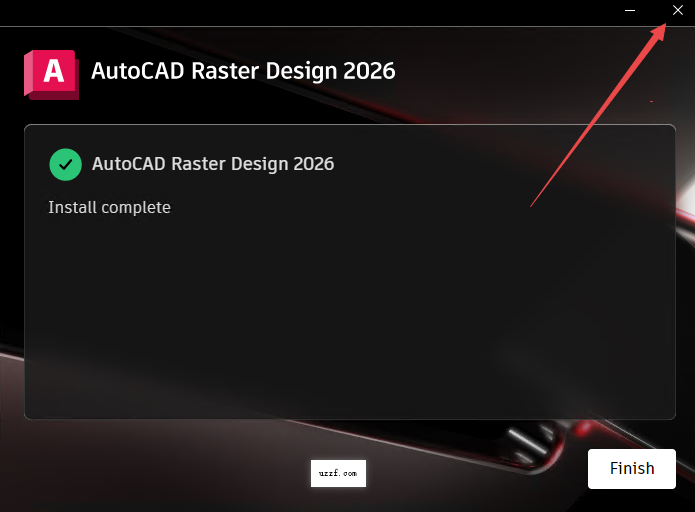
Task: Select the product name beside the green checkmark
Action: point(213,164)
